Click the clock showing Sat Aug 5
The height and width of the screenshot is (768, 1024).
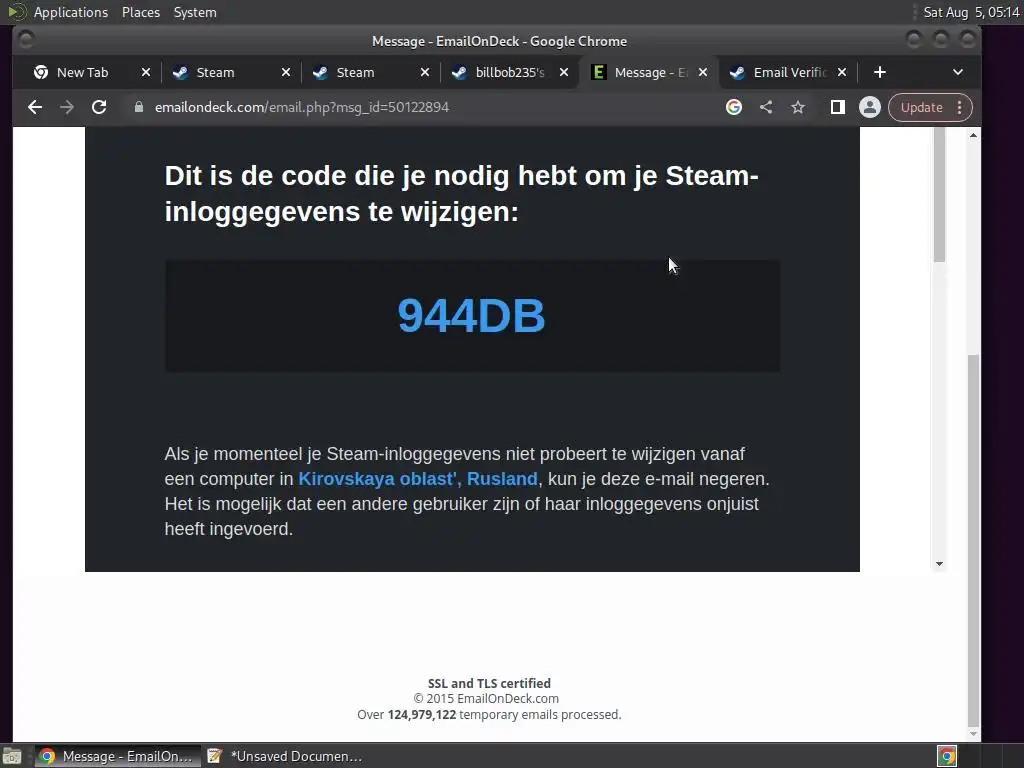971,12
